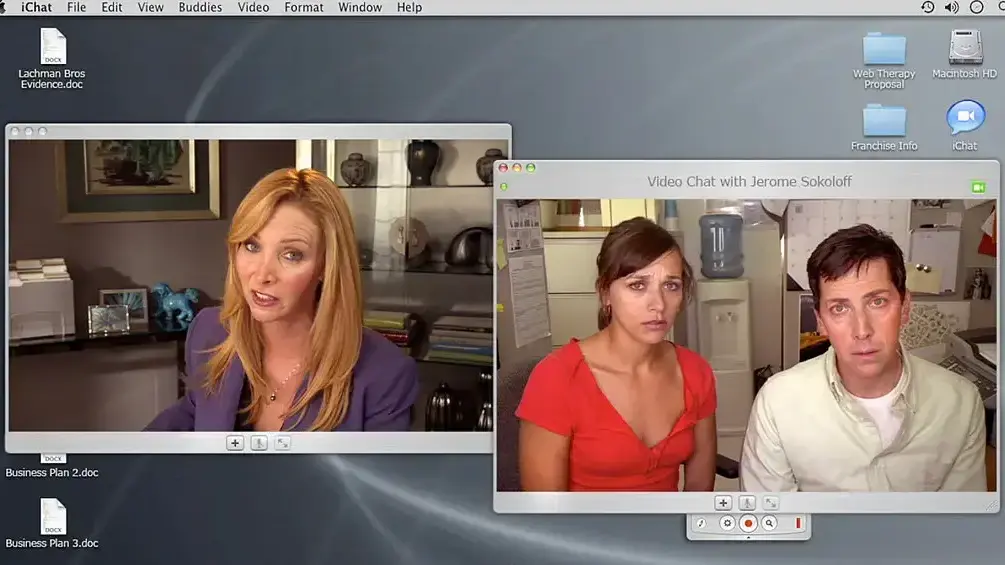1005x565 pixels.
Task: Open the Window menu
Action: (x=360, y=8)
